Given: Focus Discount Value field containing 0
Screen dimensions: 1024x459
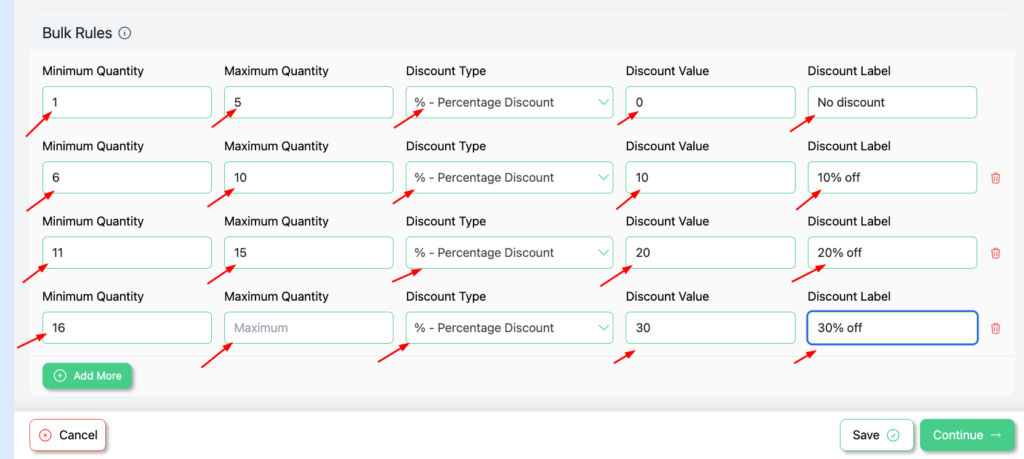Looking at the screenshot, I should pyautogui.click(x=711, y=103).
